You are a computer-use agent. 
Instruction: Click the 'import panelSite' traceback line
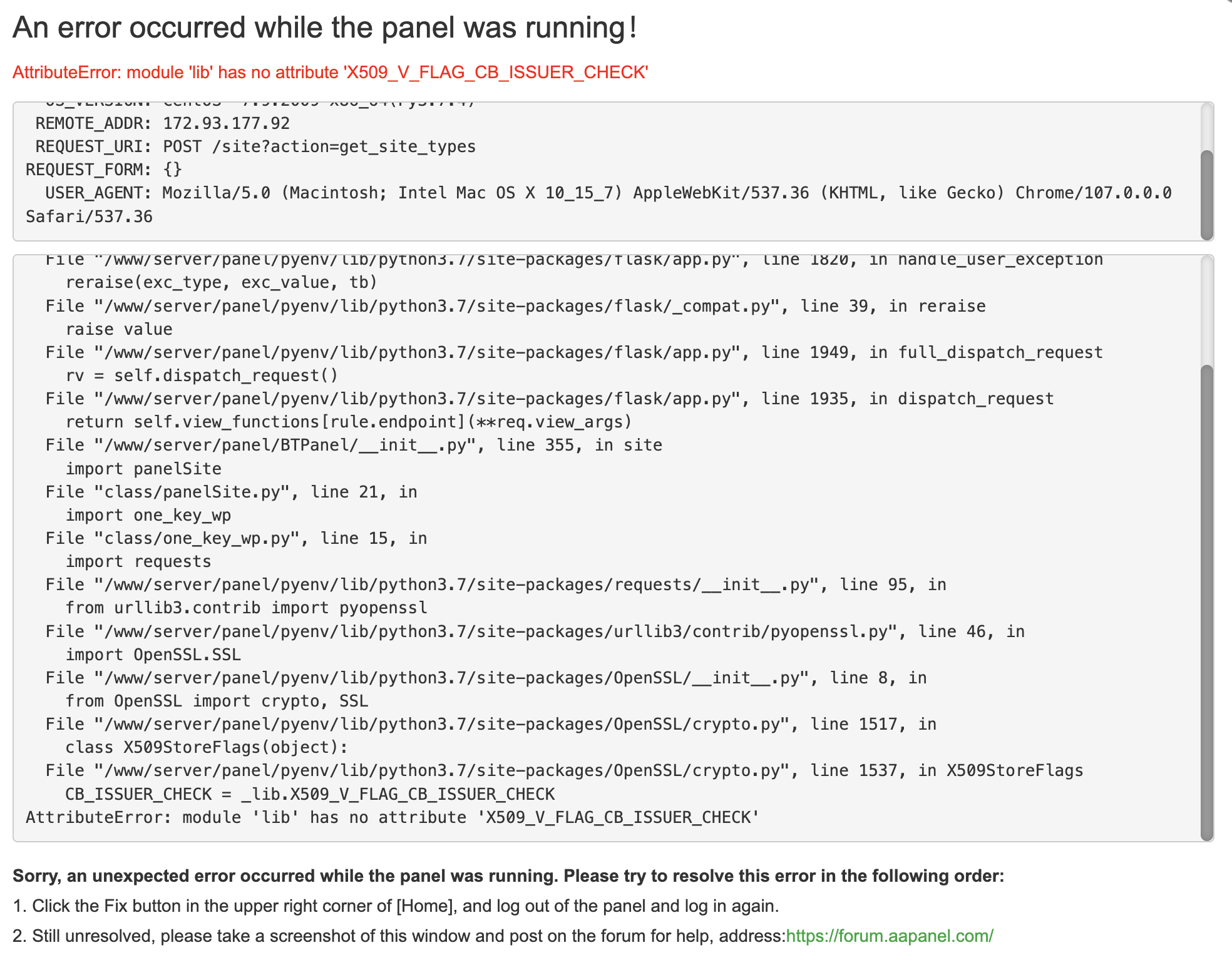pos(143,469)
